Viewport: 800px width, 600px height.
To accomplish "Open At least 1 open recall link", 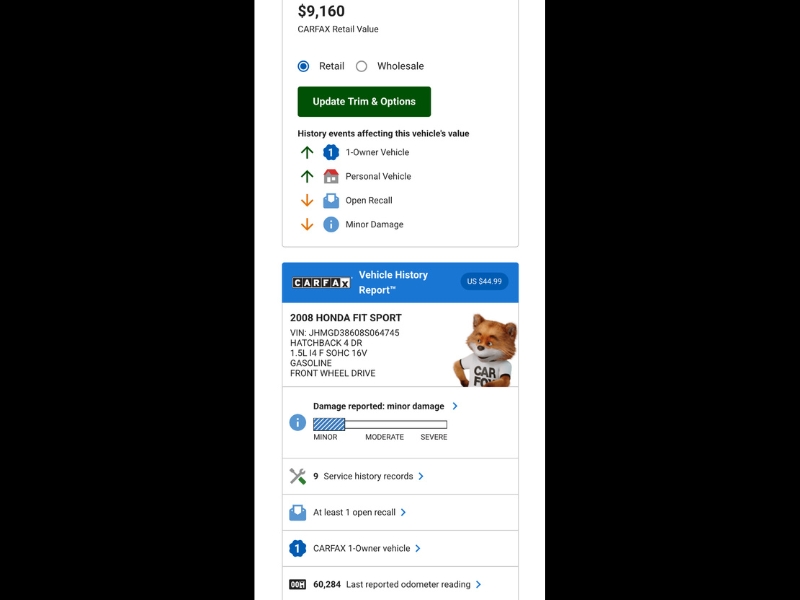I will click(354, 512).
